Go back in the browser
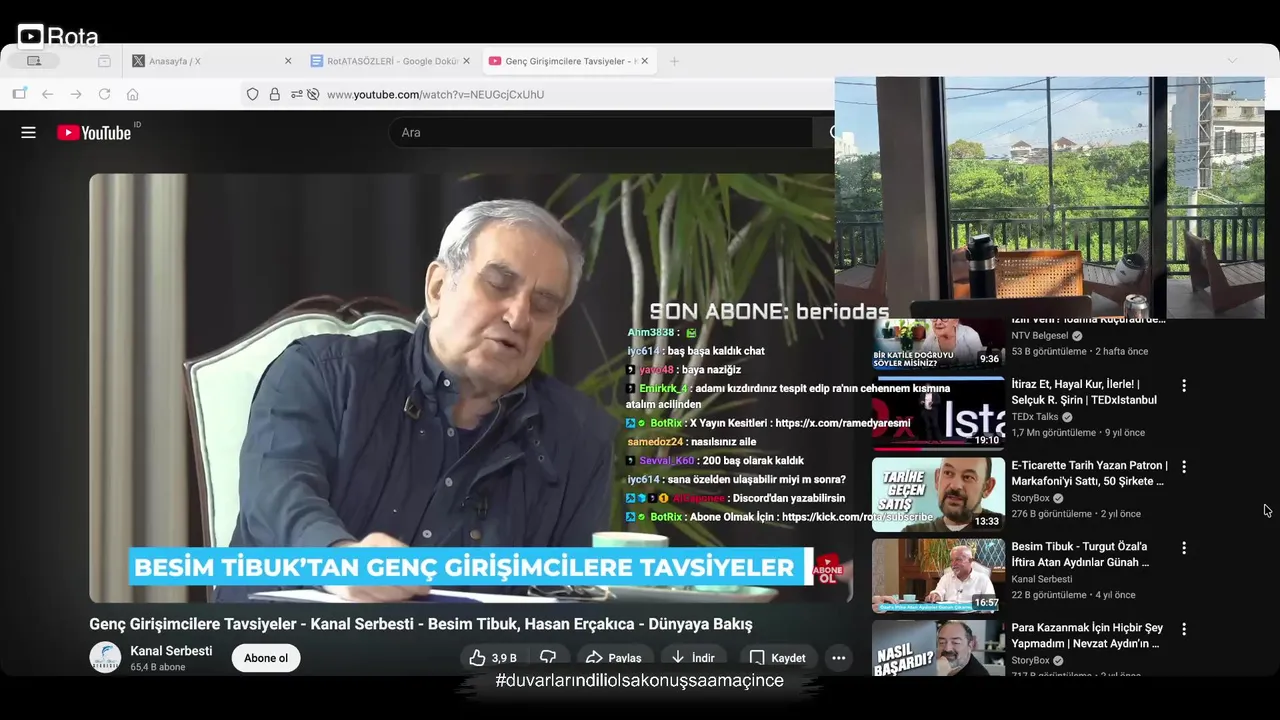 [x=47, y=94]
